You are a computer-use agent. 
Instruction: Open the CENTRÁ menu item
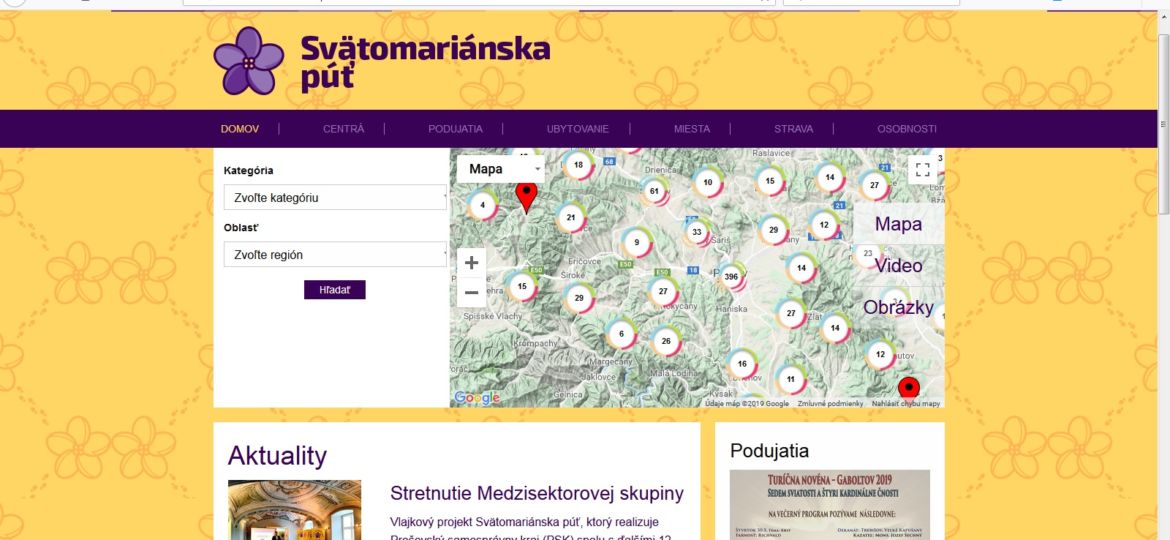343,129
